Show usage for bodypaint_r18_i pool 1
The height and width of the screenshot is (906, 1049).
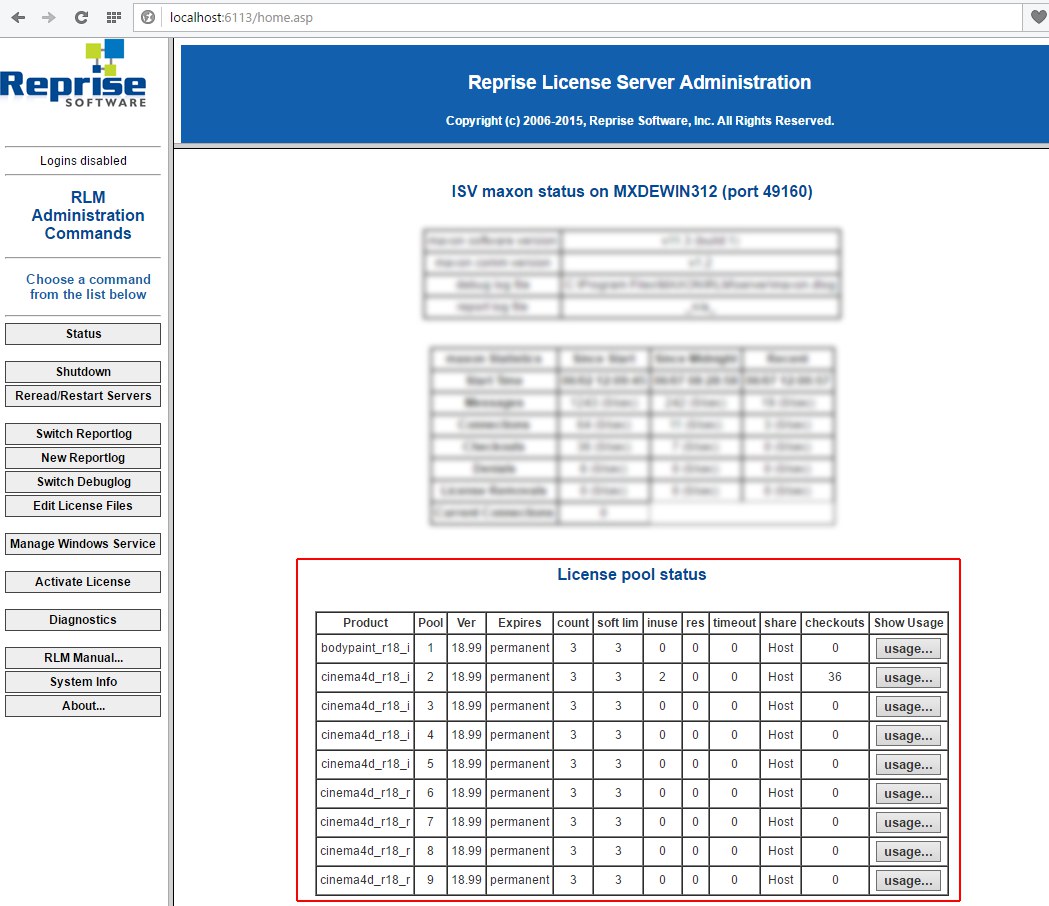pos(908,649)
